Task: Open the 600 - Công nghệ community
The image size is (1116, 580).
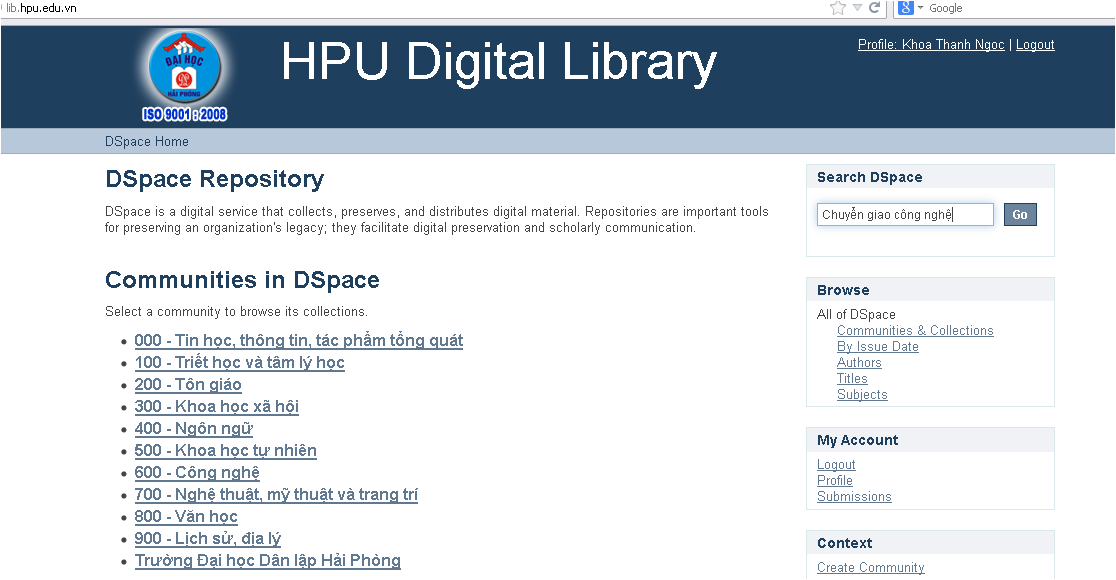Action: tap(197, 473)
